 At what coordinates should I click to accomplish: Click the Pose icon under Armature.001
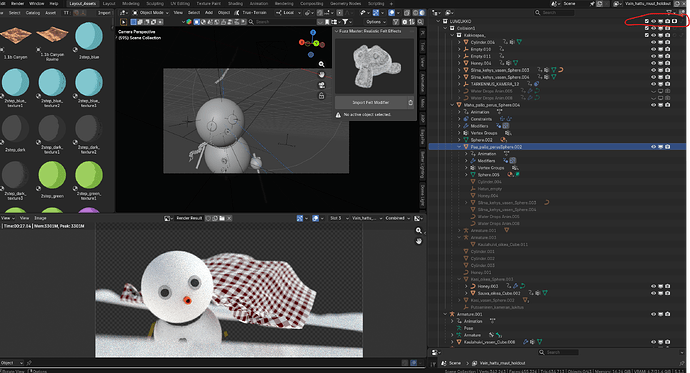459,328
